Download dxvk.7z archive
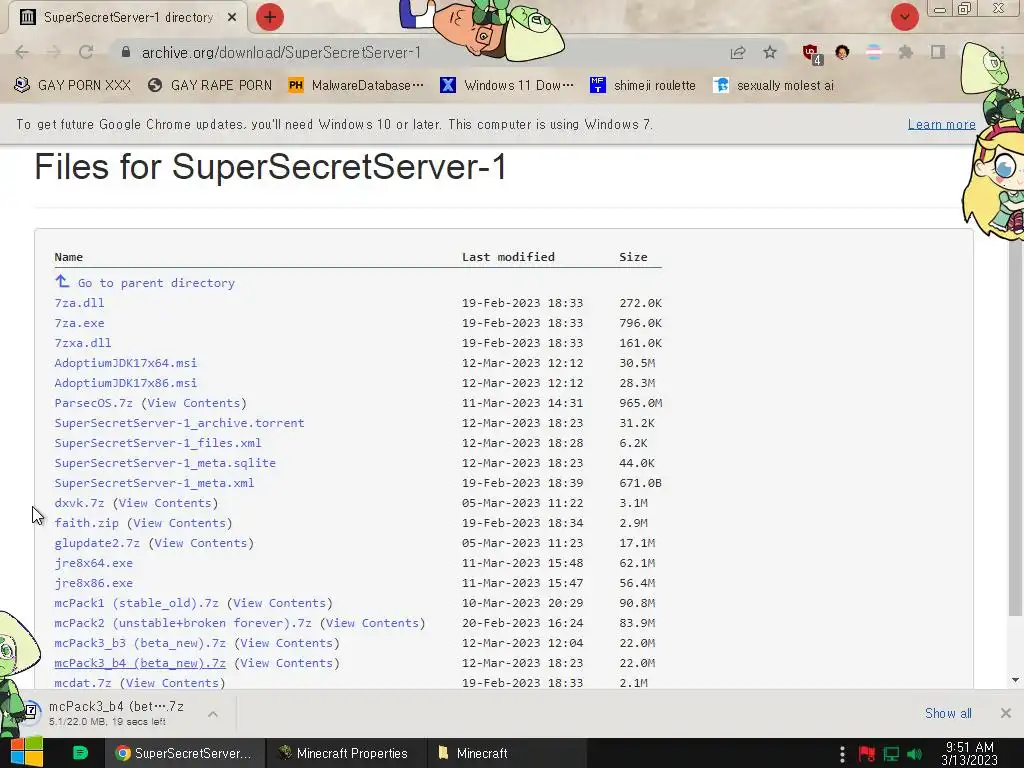The image size is (1024, 768). pyautogui.click(x=79, y=503)
